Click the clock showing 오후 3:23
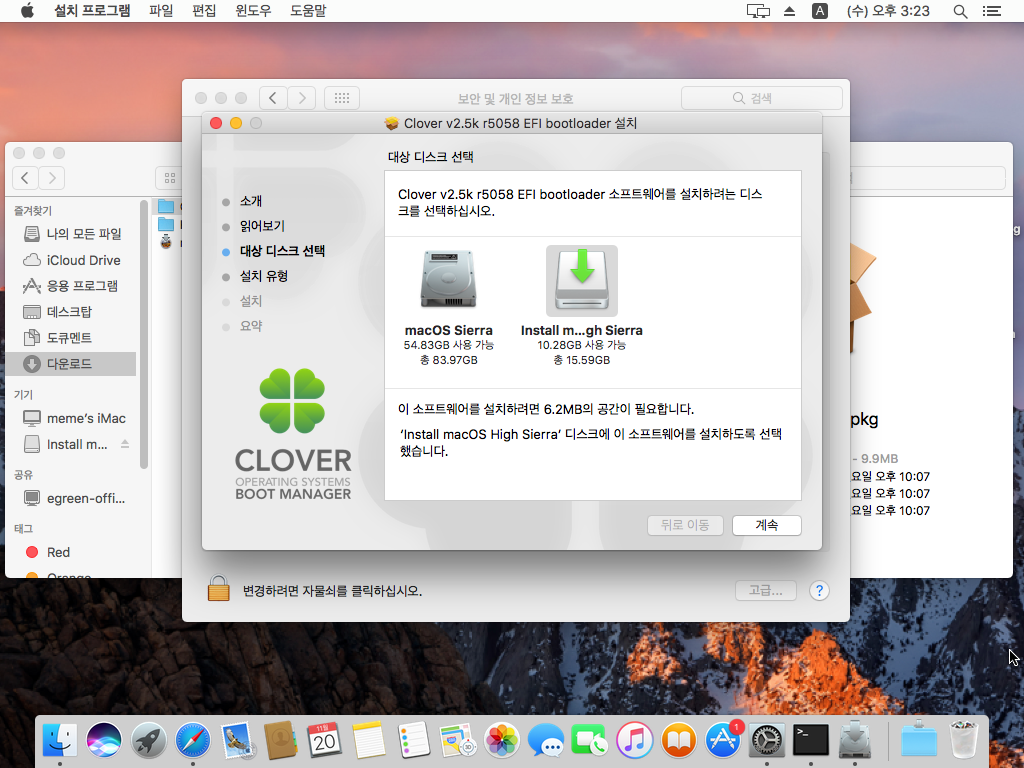This screenshot has height=768, width=1024. [888, 11]
